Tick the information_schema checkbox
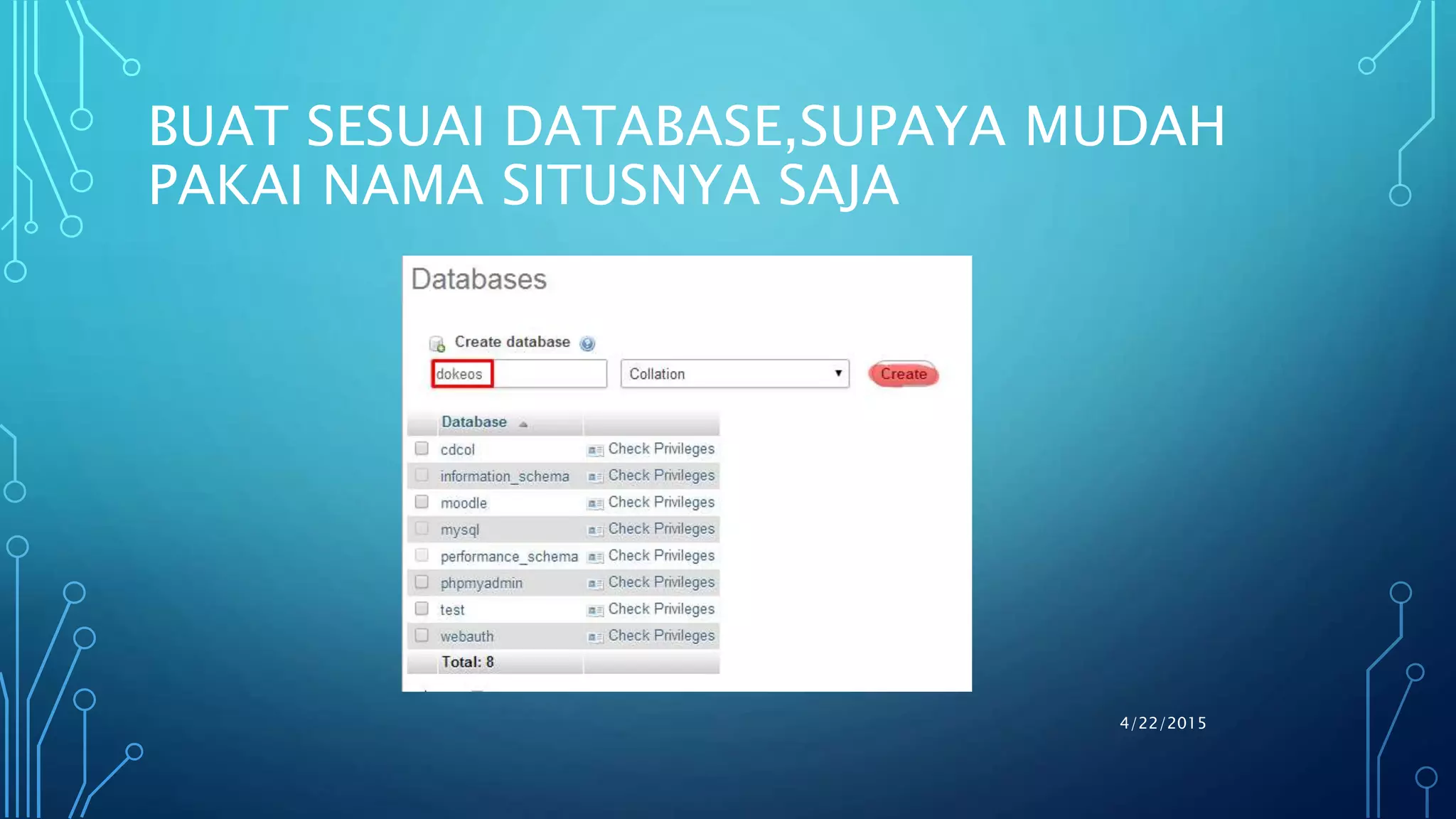The image size is (1456, 819). coord(422,475)
